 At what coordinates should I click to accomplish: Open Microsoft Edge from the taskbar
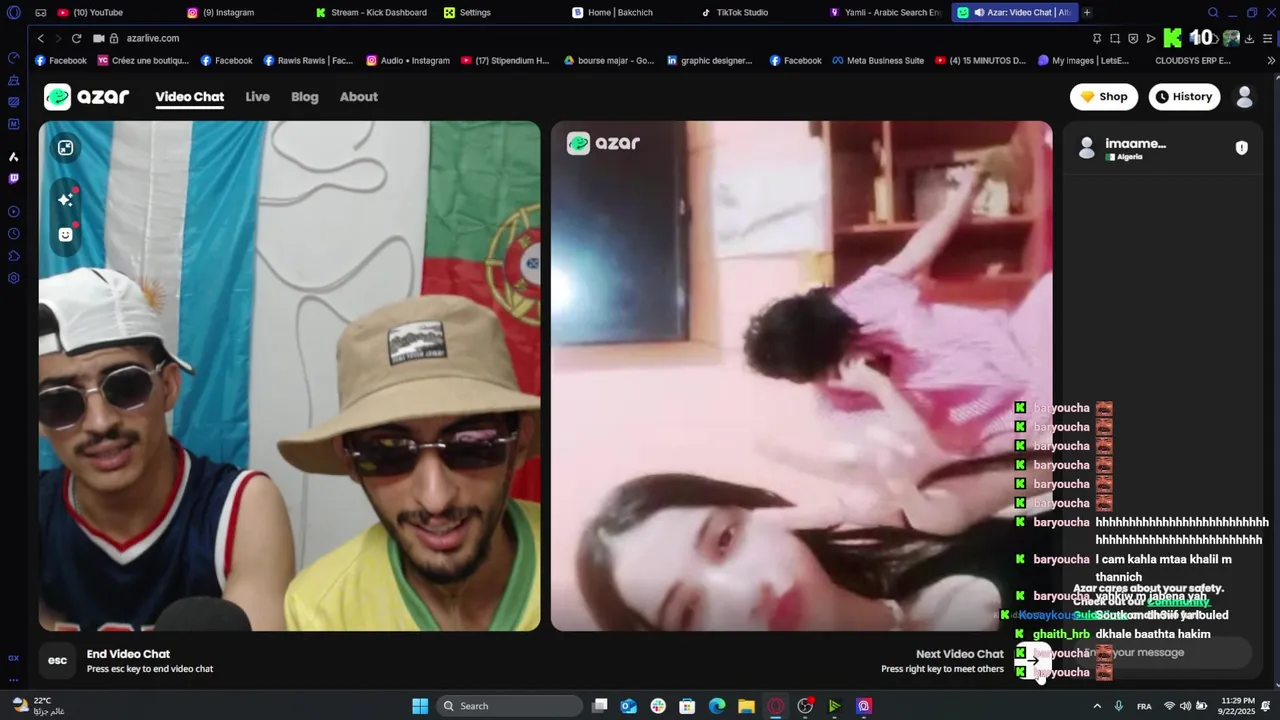[717, 706]
